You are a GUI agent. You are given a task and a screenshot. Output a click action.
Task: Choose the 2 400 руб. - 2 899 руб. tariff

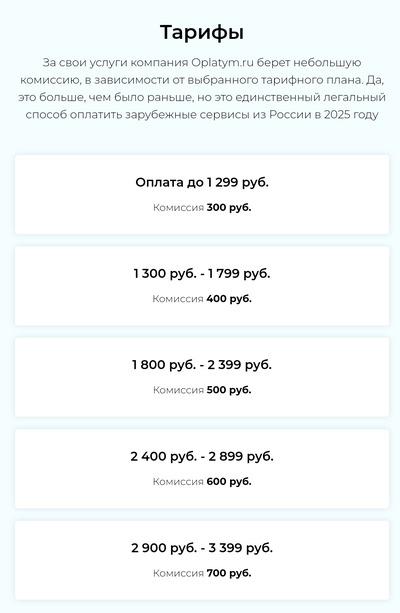tap(202, 469)
